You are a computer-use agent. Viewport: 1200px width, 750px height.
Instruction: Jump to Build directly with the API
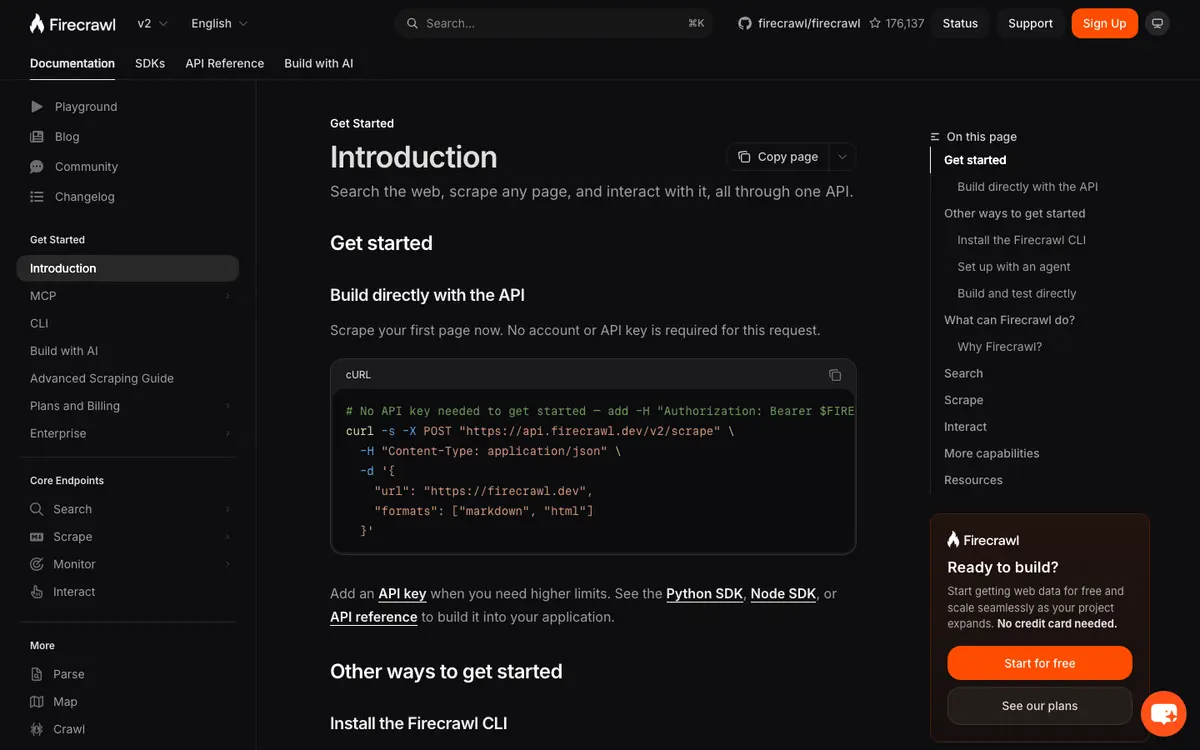pos(1027,187)
